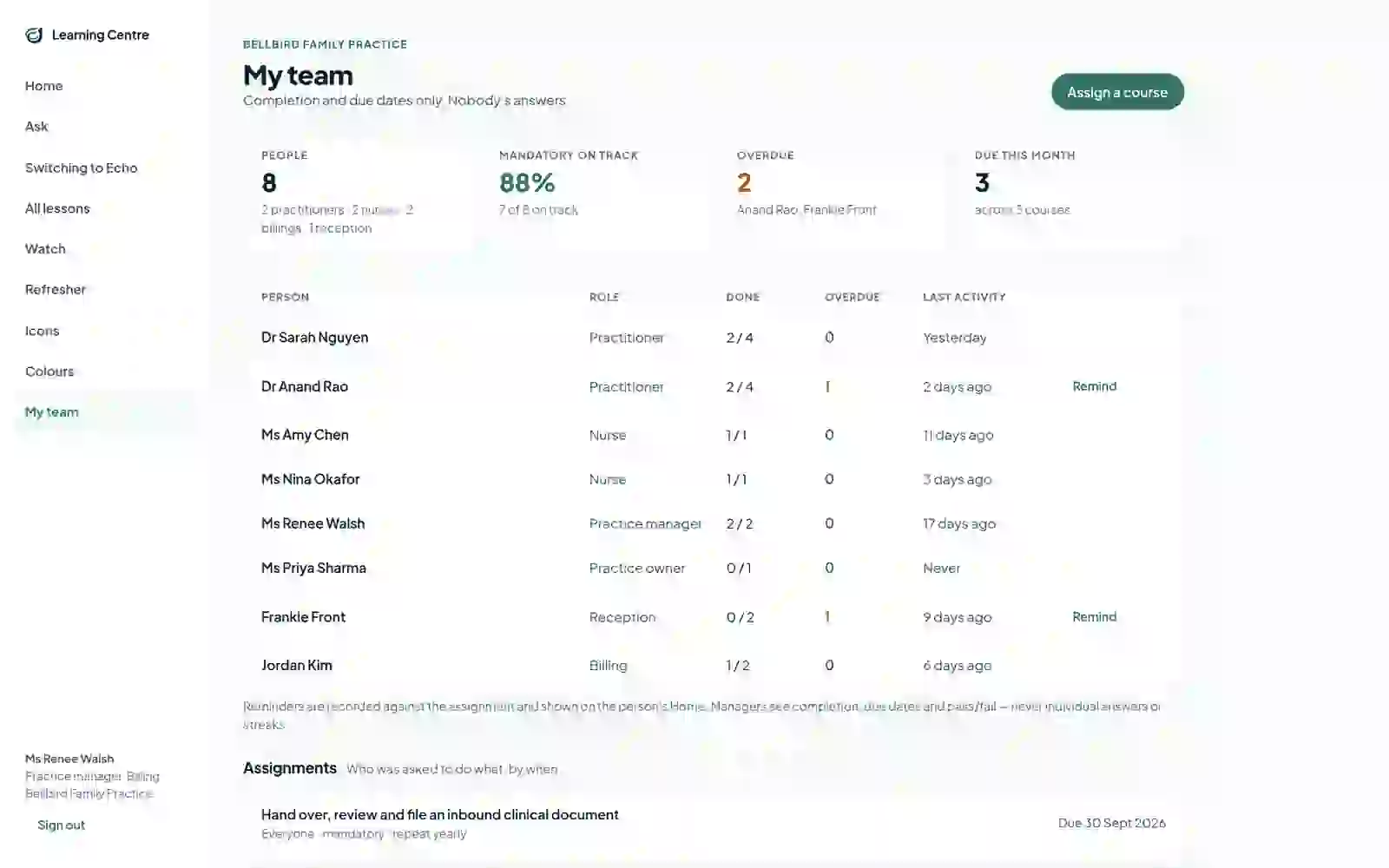Viewport: 1389px width, 868px height.
Task: Open Switching to Echo section
Action: (81, 168)
